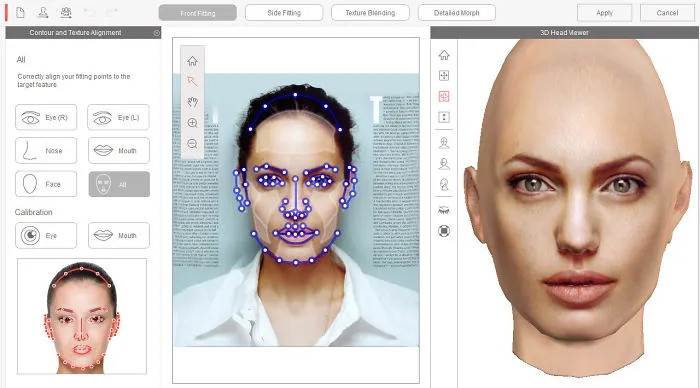Toggle the eyelash display icon
Screen dimensions: 700x388
(x=444, y=210)
